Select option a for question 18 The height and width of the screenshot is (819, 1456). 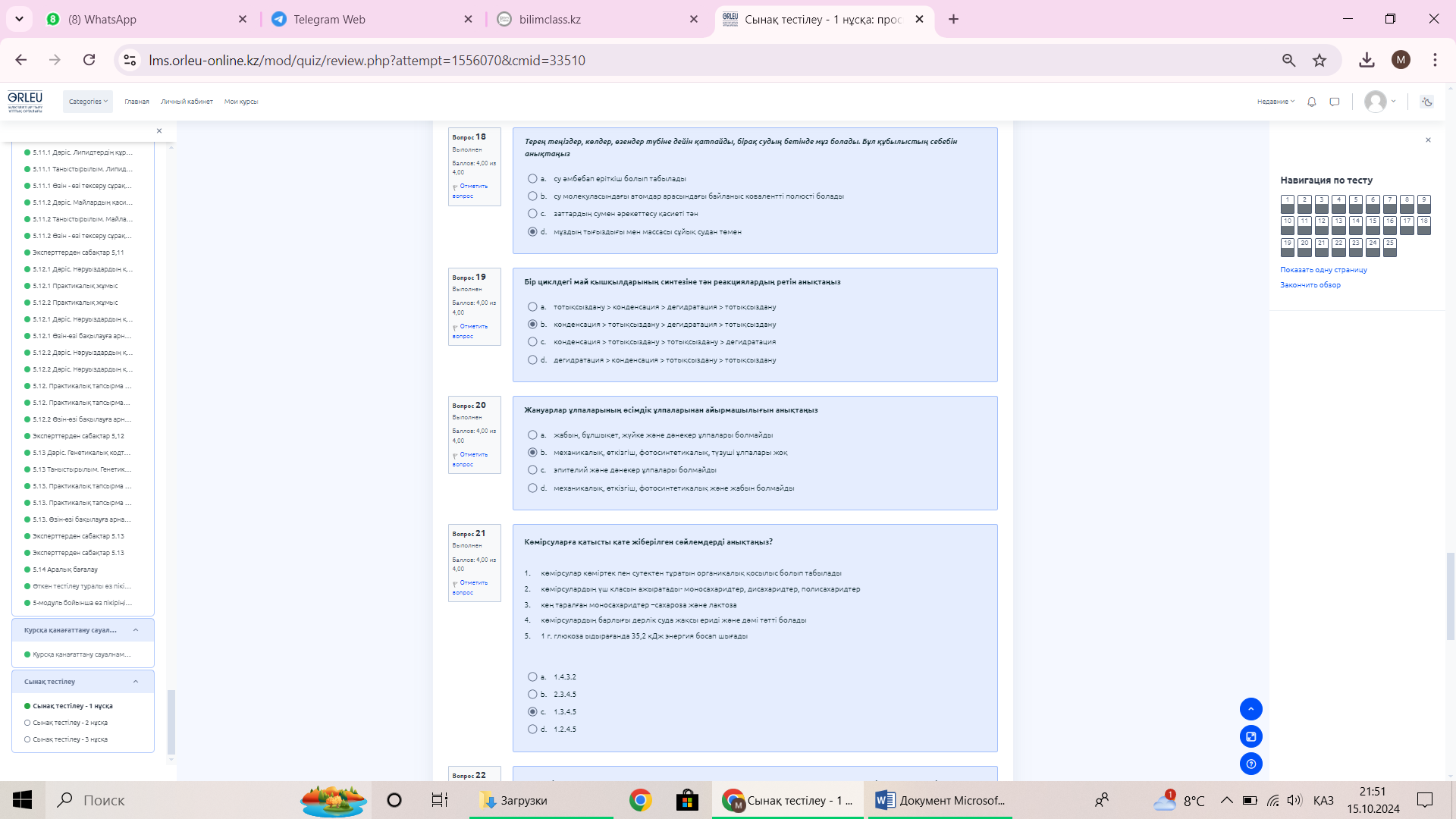pyautogui.click(x=532, y=179)
